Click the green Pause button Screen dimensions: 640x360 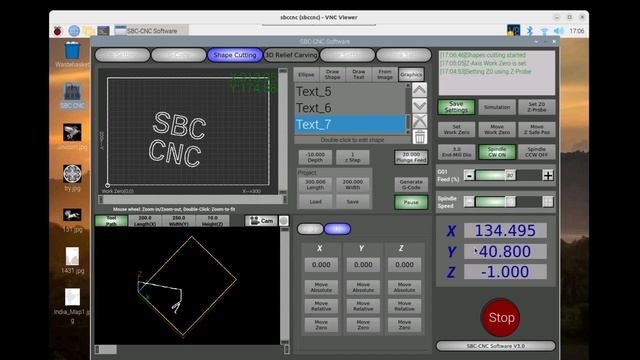tap(411, 202)
